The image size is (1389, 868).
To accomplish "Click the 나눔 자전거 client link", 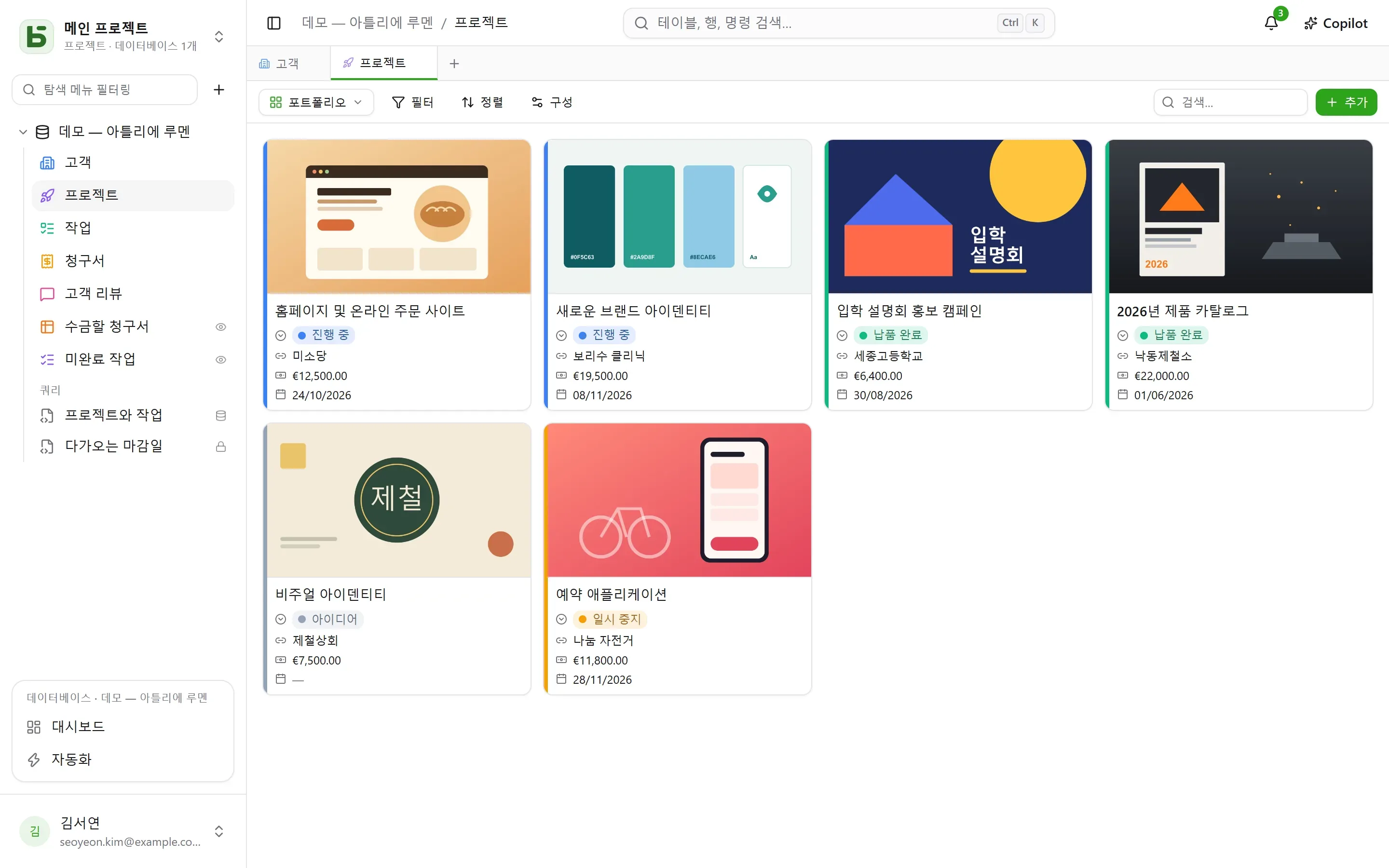I will click(x=603, y=640).
